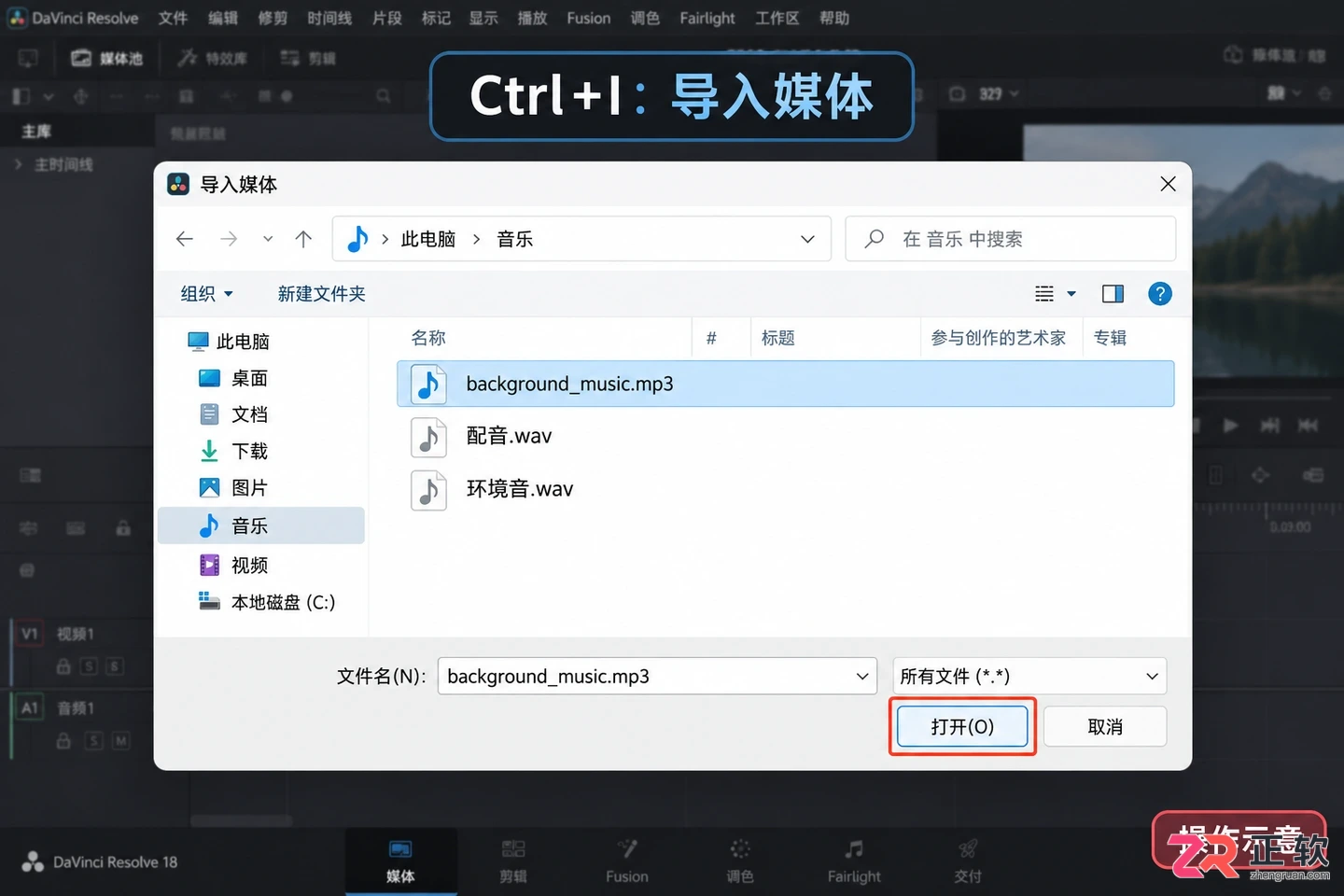
Task: Toggle the lock on audio track A1
Action: click(x=63, y=741)
